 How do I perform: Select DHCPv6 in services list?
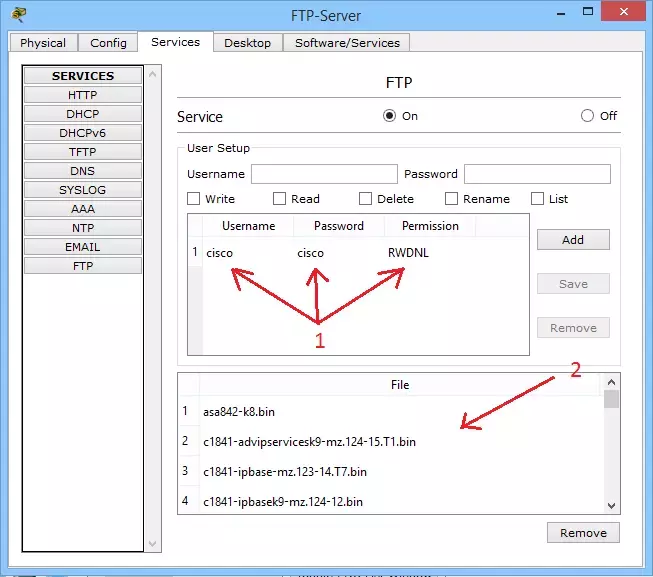point(83,133)
